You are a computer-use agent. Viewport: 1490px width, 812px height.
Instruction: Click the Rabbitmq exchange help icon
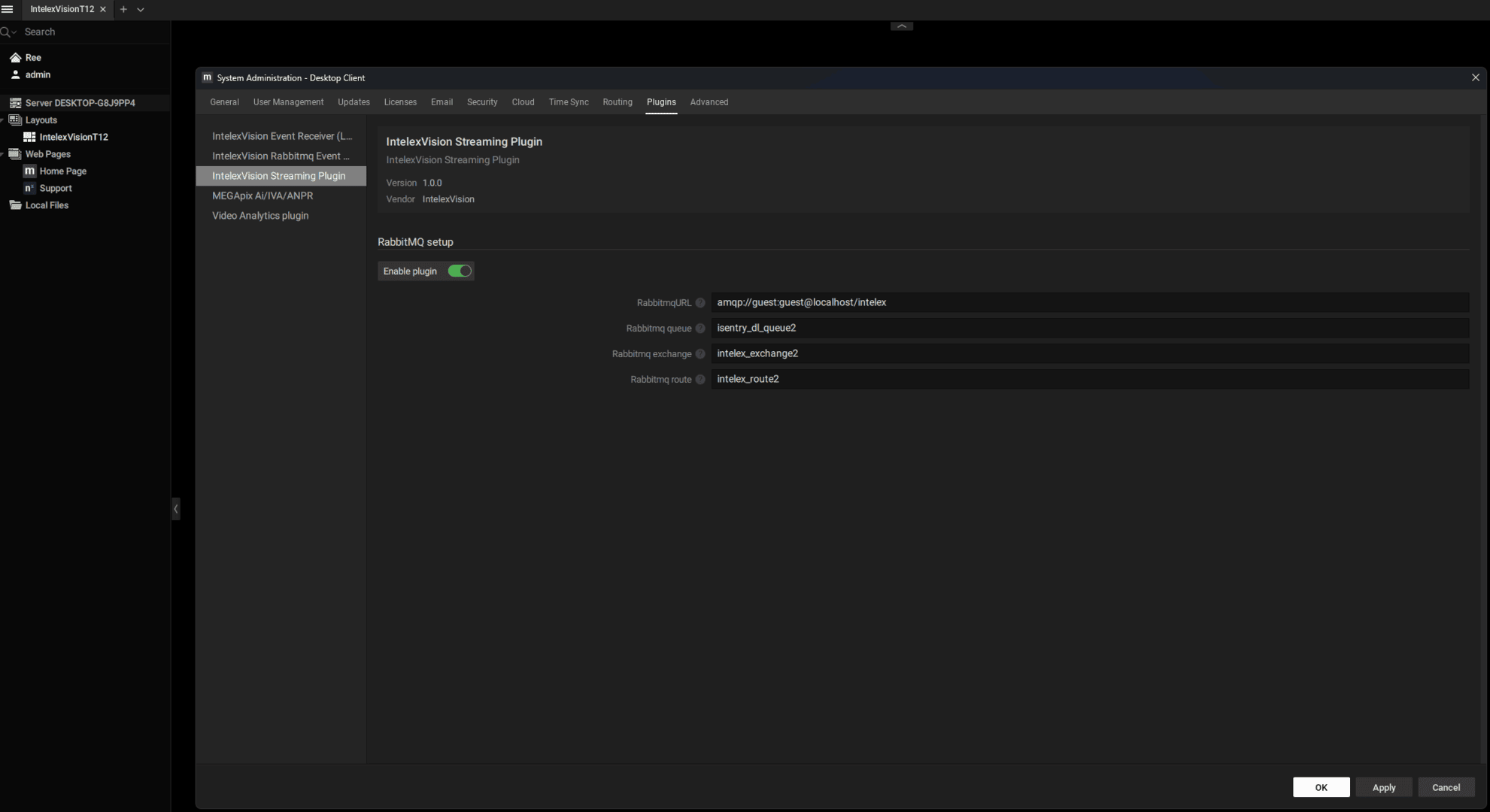700,354
